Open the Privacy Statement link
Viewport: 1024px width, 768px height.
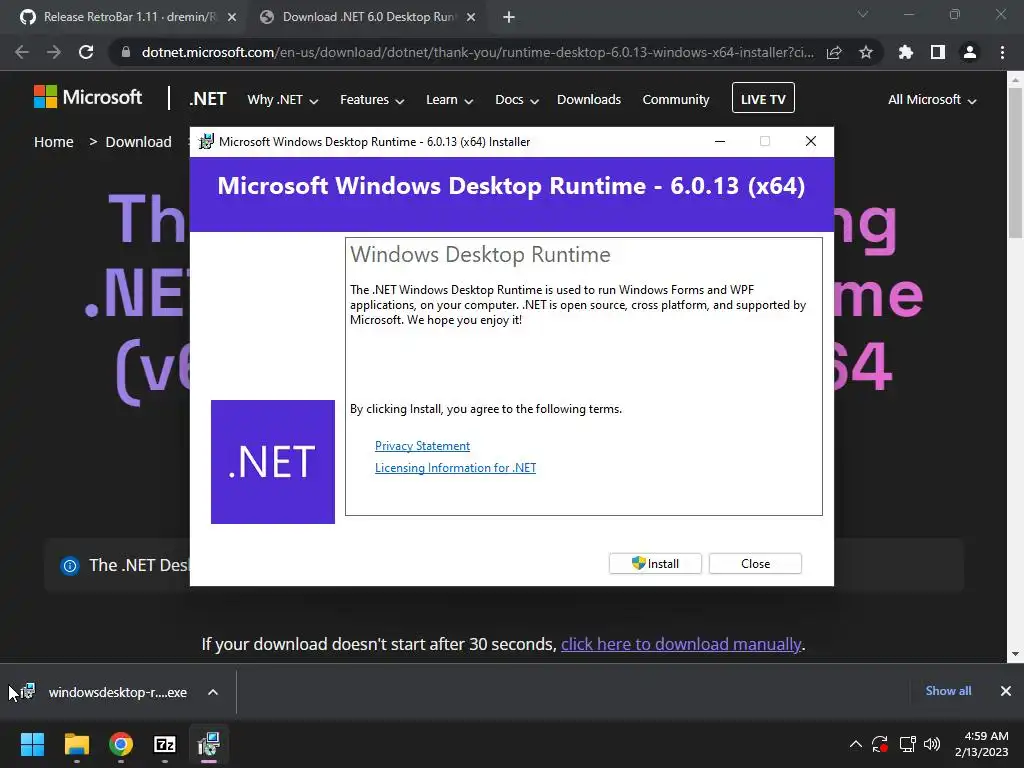[x=423, y=446]
